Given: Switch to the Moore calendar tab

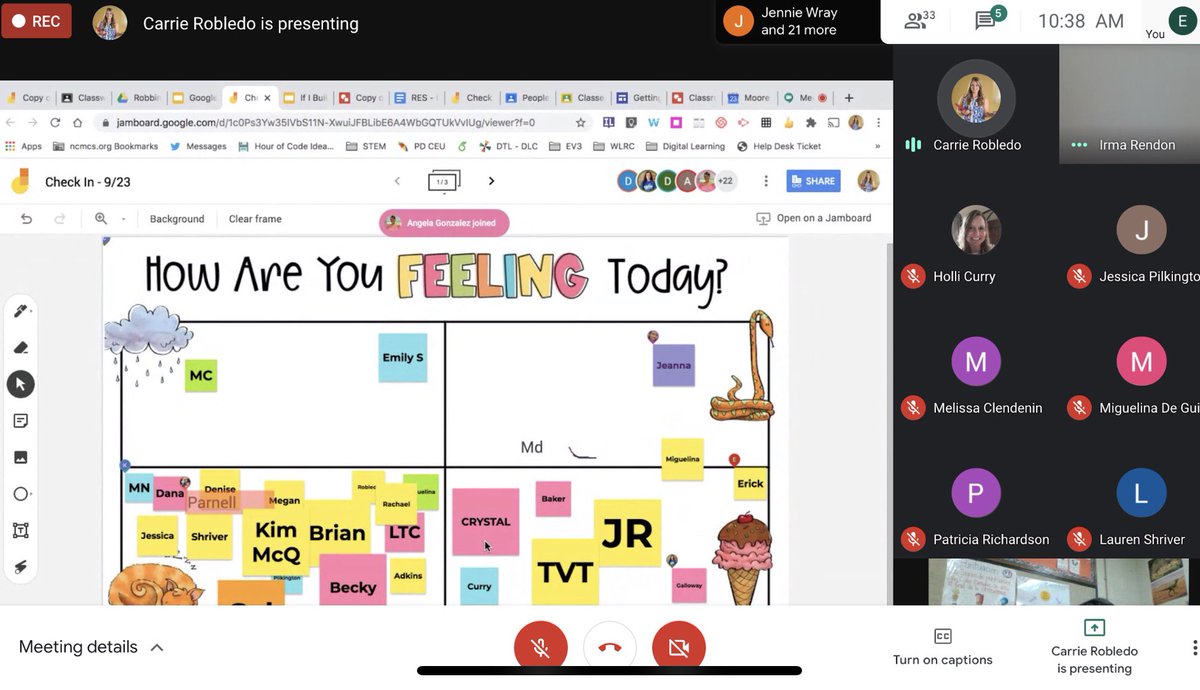Looking at the screenshot, I should click(x=750, y=98).
